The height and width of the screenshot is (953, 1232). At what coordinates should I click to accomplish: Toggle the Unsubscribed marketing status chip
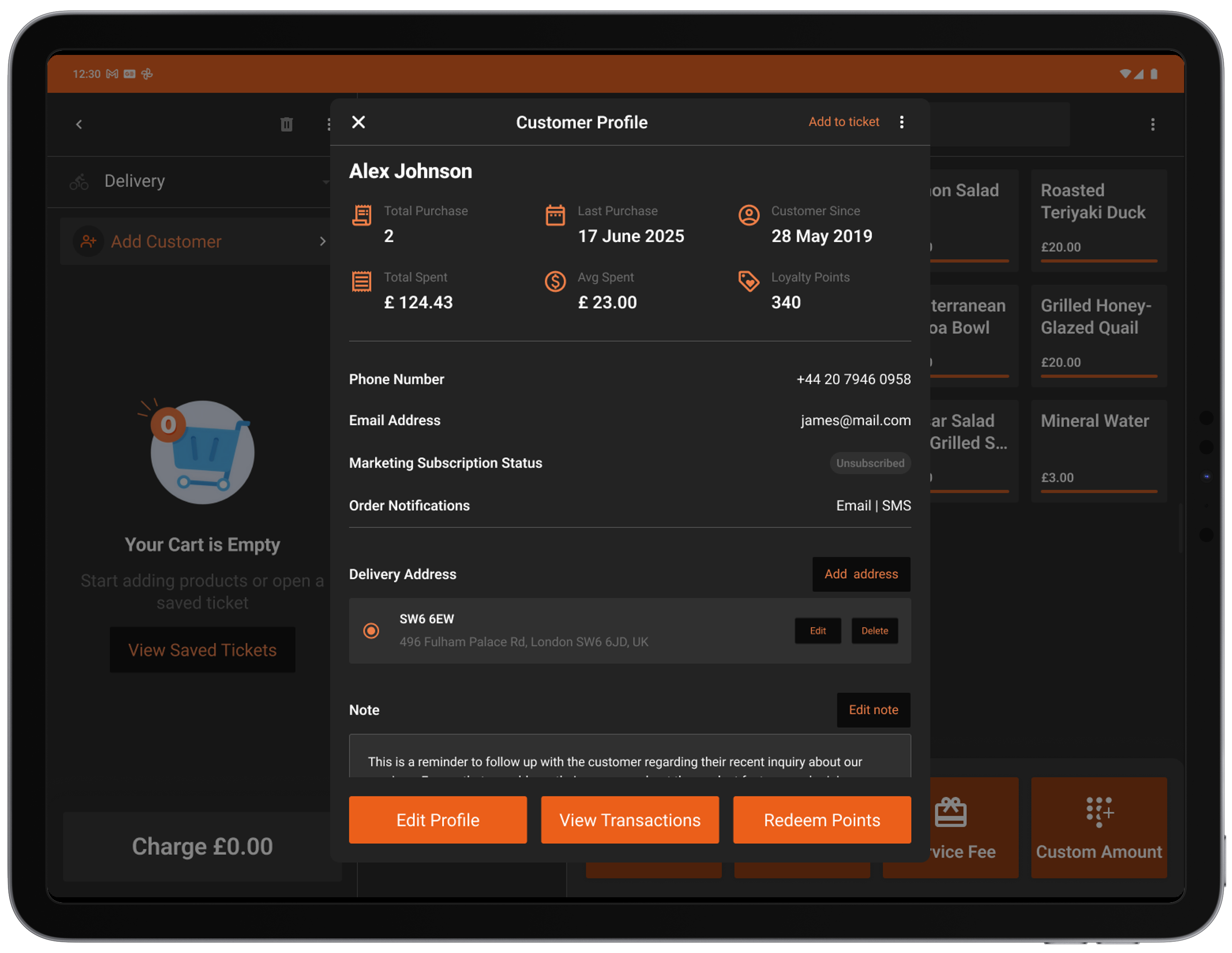click(x=869, y=463)
